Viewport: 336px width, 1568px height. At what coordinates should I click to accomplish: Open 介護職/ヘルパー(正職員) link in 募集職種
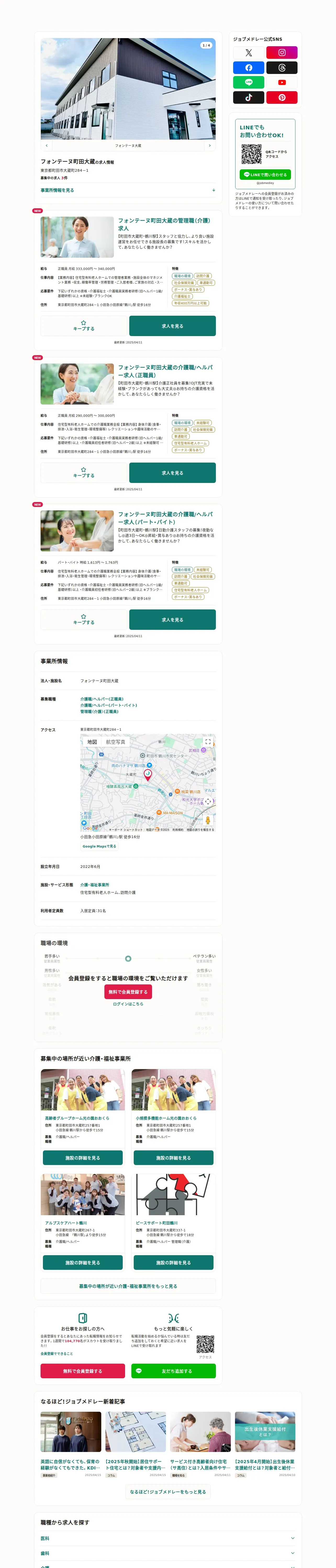pos(102,699)
